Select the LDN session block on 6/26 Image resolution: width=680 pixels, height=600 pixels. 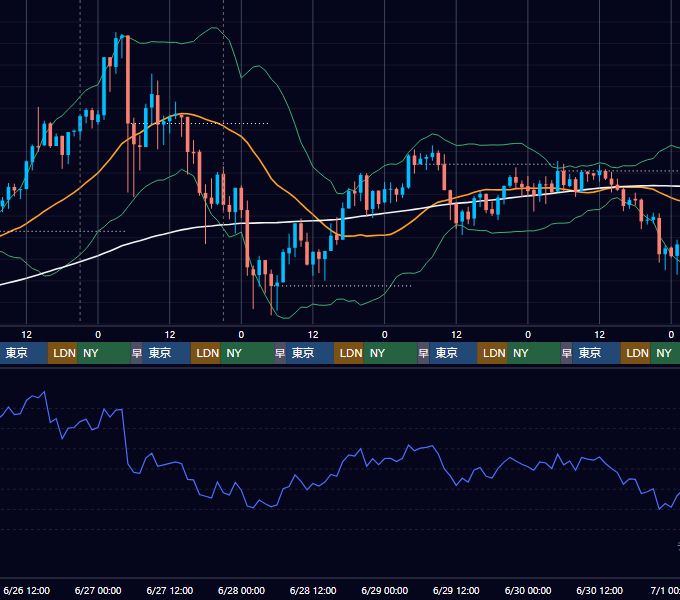[x=62, y=353]
